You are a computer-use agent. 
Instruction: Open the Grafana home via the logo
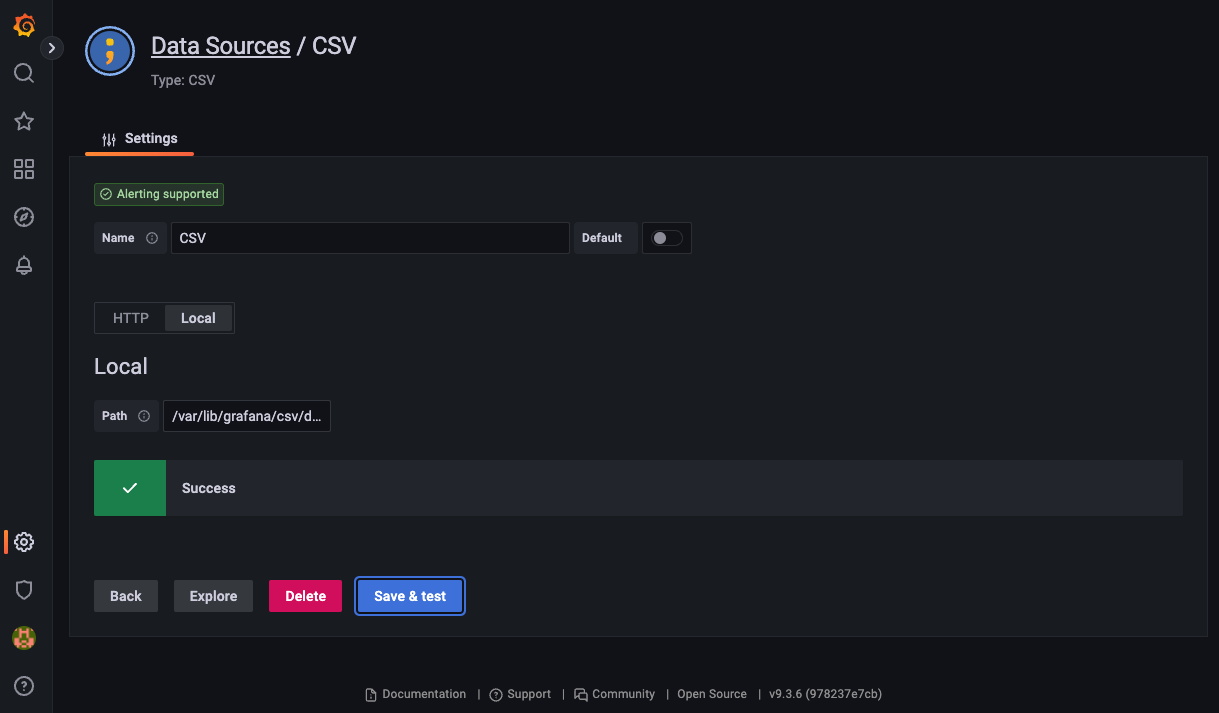tap(24, 25)
